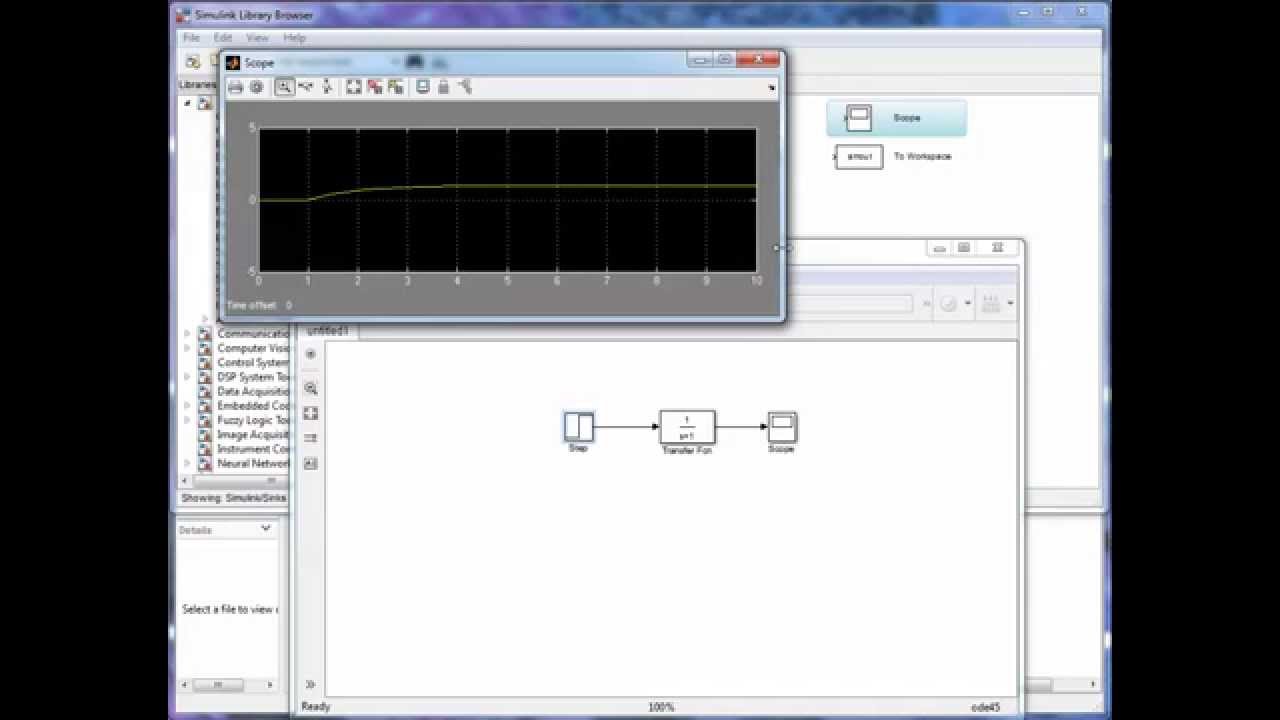Click first icon in Library Browser toolbar
The image size is (1280, 720).
[x=193, y=62]
